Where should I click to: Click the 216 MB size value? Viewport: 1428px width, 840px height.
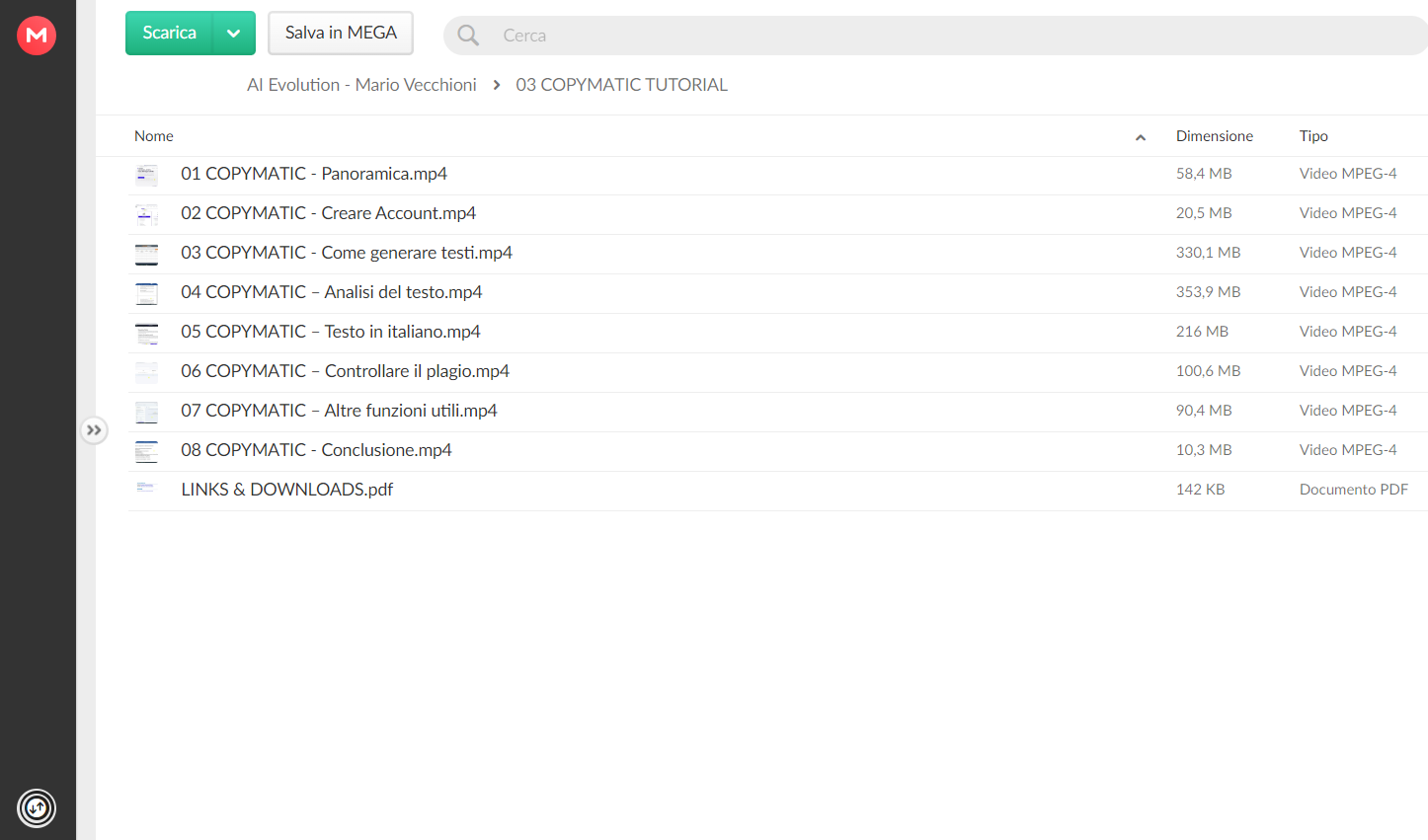click(x=1202, y=332)
